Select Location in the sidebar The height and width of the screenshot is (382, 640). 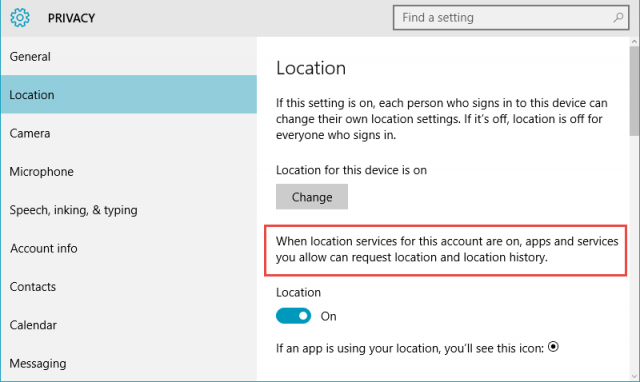pos(129,94)
